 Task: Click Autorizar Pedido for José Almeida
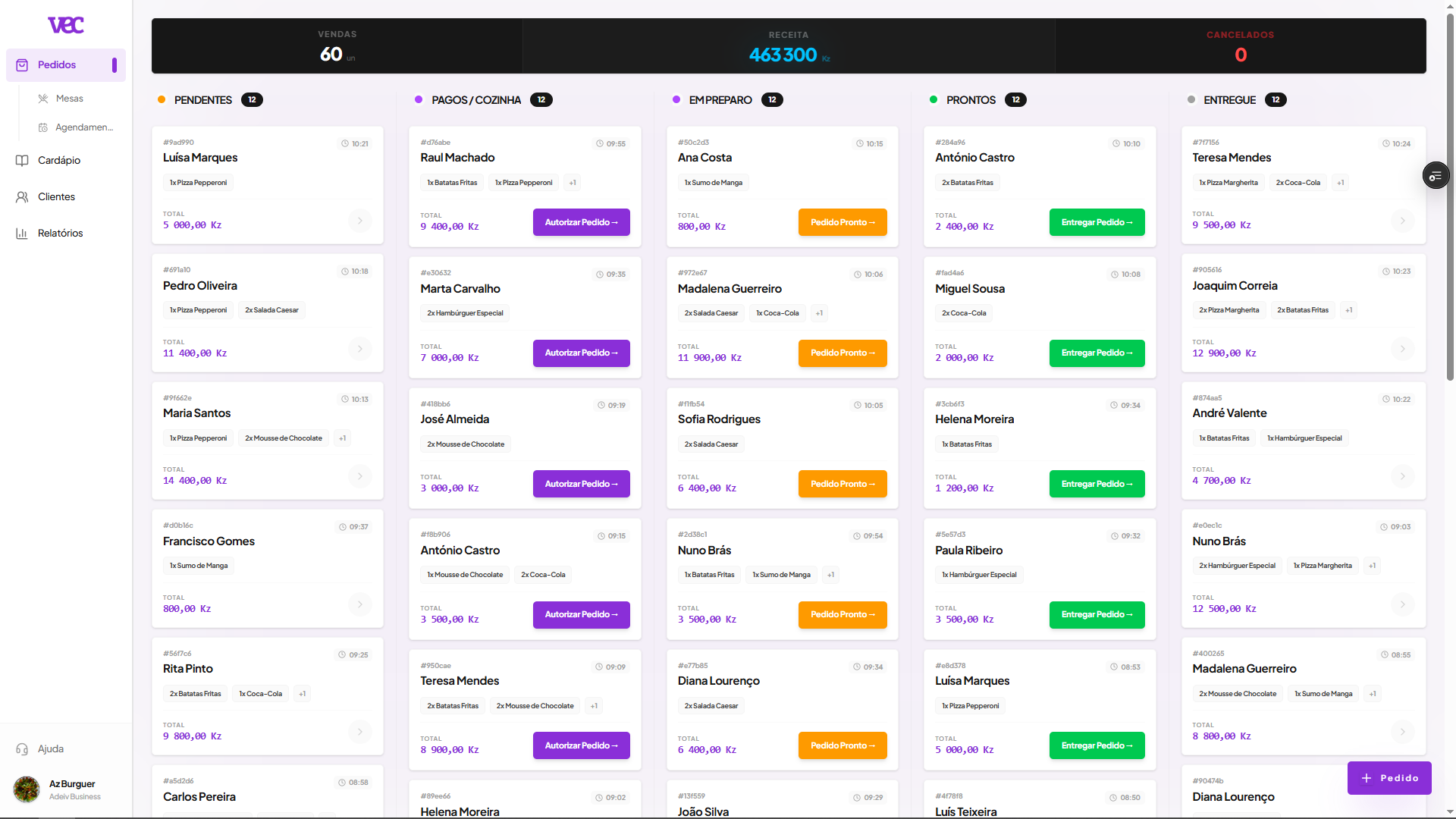pyautogui.click(x=582, y=484)
